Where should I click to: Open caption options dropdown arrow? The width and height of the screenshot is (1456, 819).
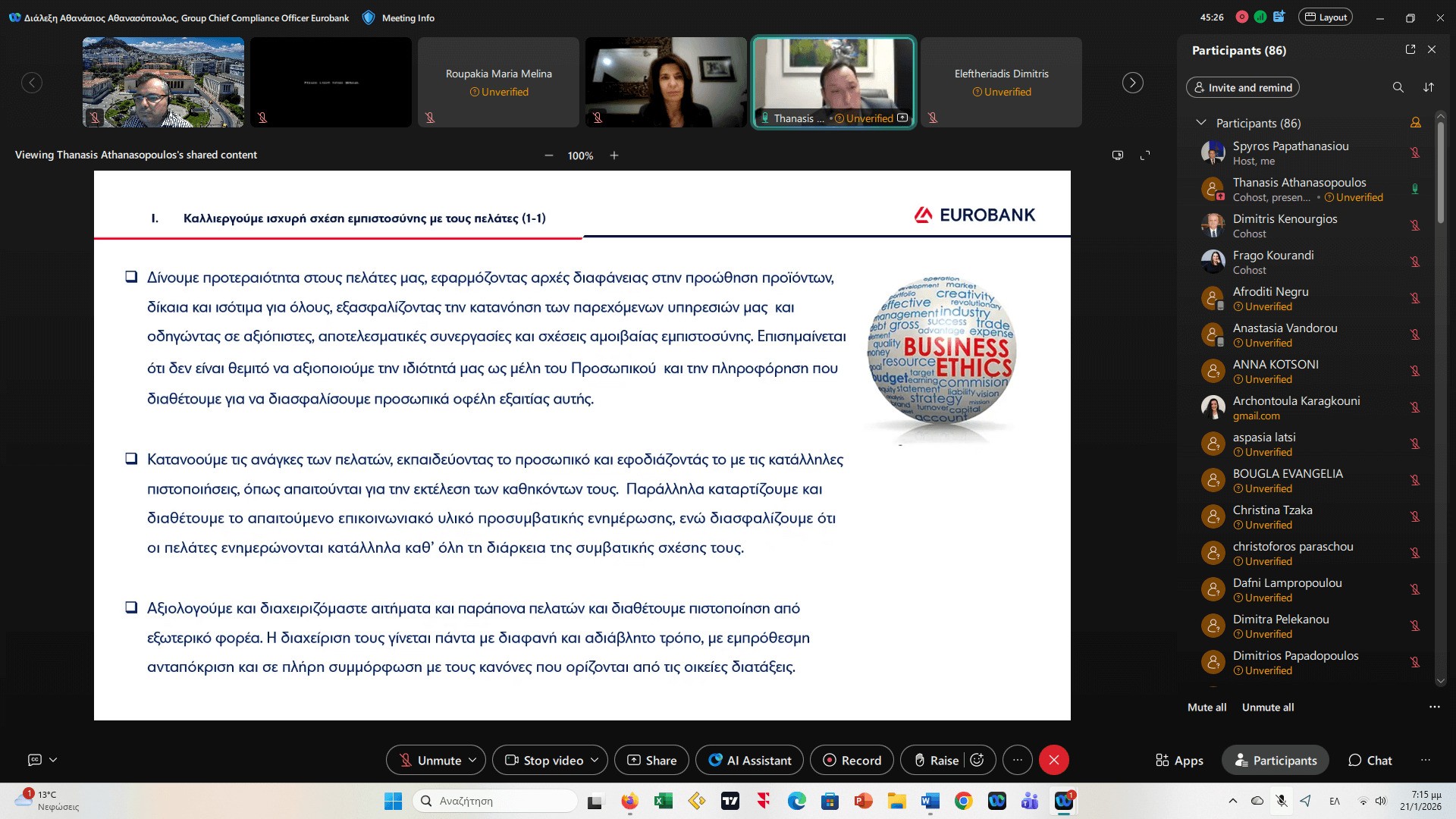click(x=53, y=760)
